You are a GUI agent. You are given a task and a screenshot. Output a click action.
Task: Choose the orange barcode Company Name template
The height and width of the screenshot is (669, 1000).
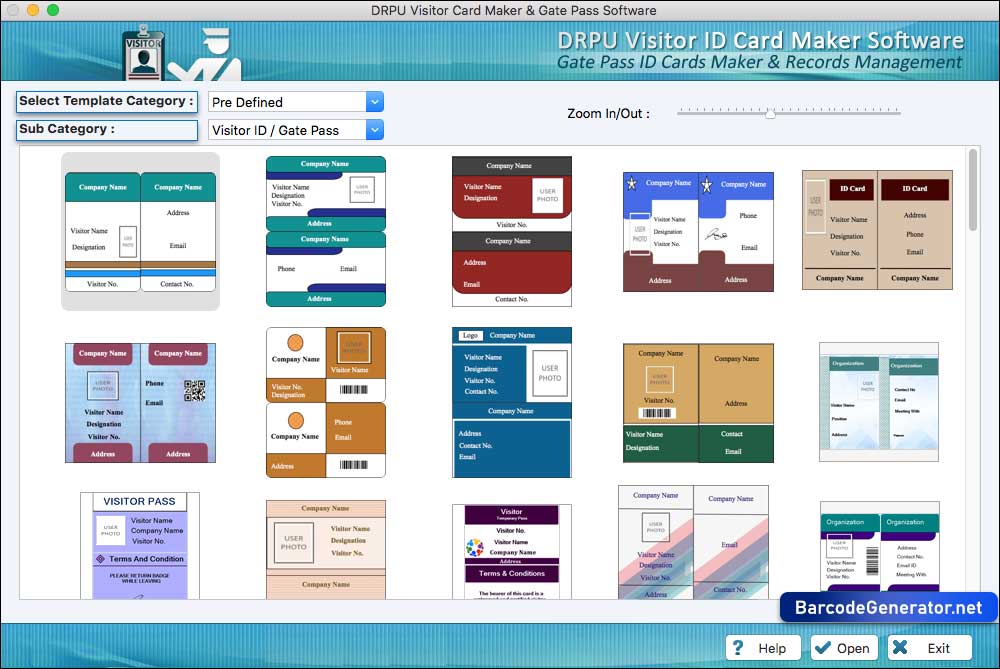click(x=325, y=402)
